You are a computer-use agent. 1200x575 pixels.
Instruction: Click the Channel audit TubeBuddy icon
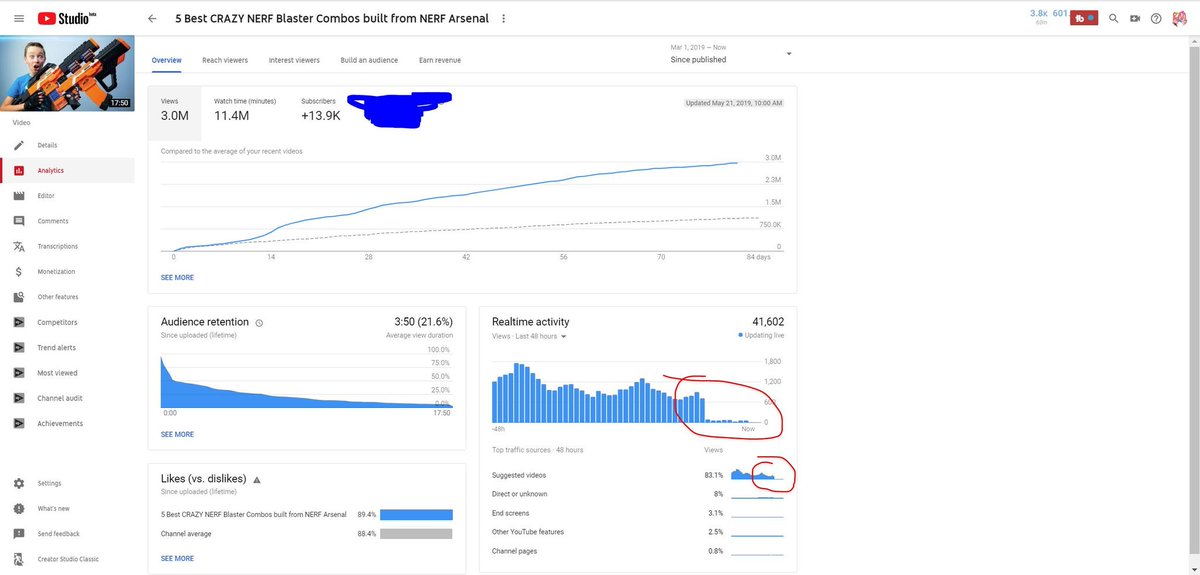pos(19,398)
